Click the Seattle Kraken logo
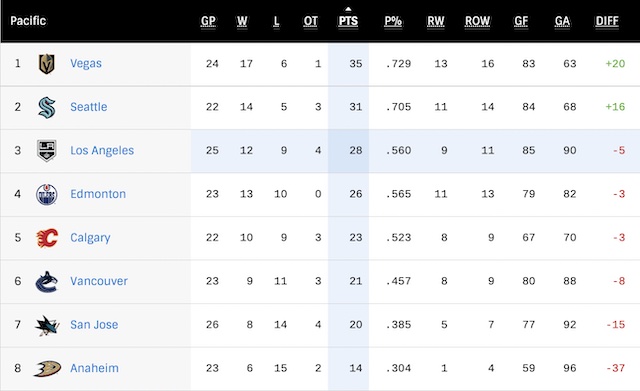Screen dimensions: 640x391 click(47, 107)
